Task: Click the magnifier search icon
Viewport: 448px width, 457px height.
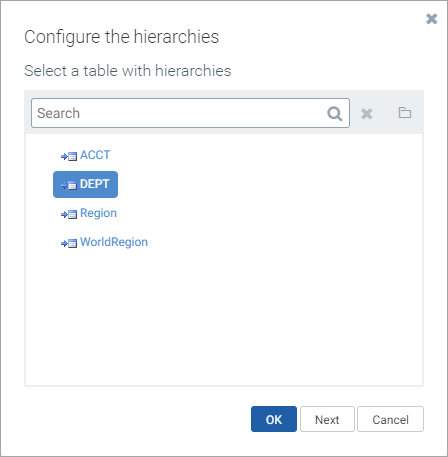Action: pos(335,113)
